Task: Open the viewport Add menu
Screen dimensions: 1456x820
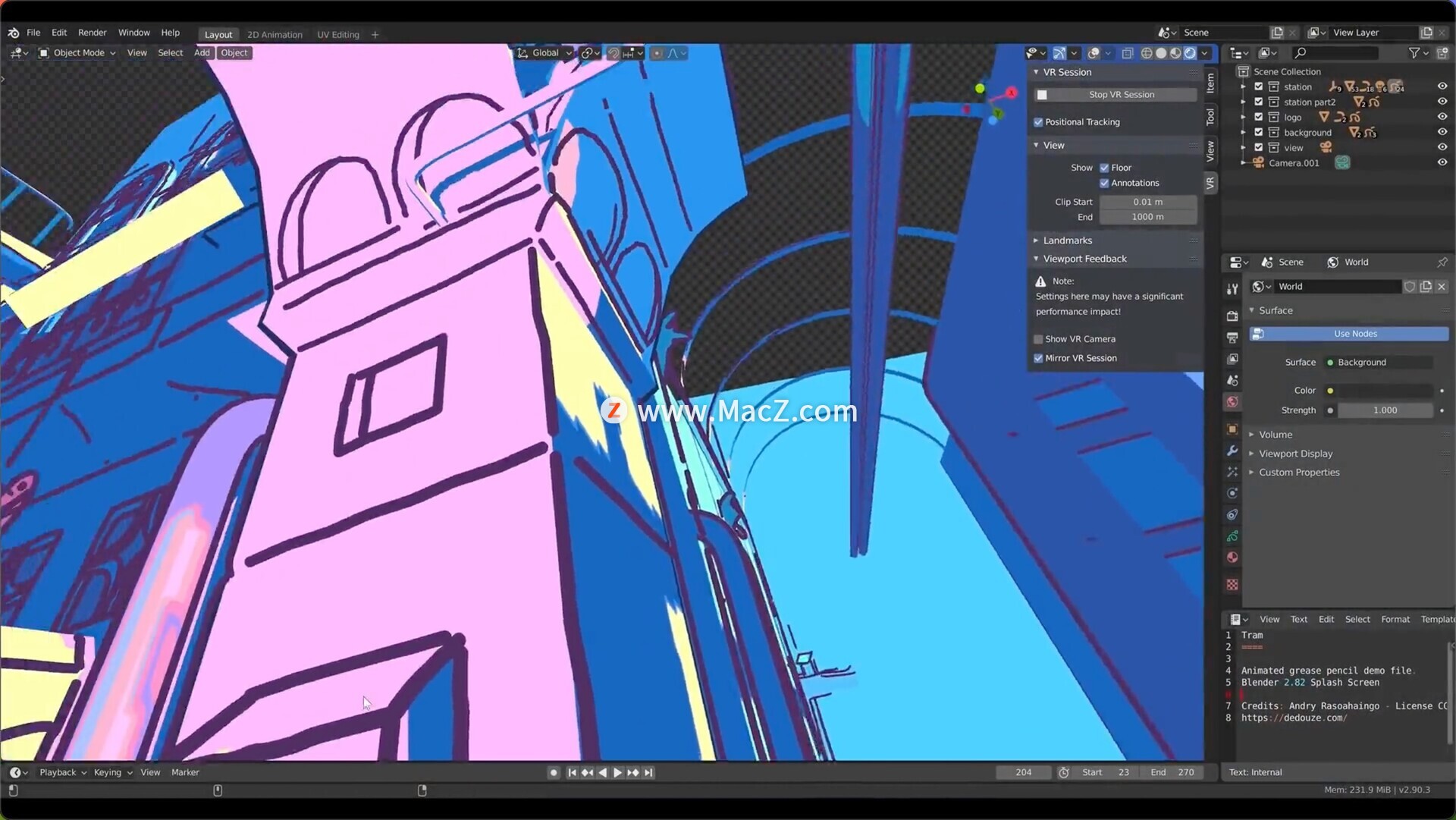Action: coord(202,53)
